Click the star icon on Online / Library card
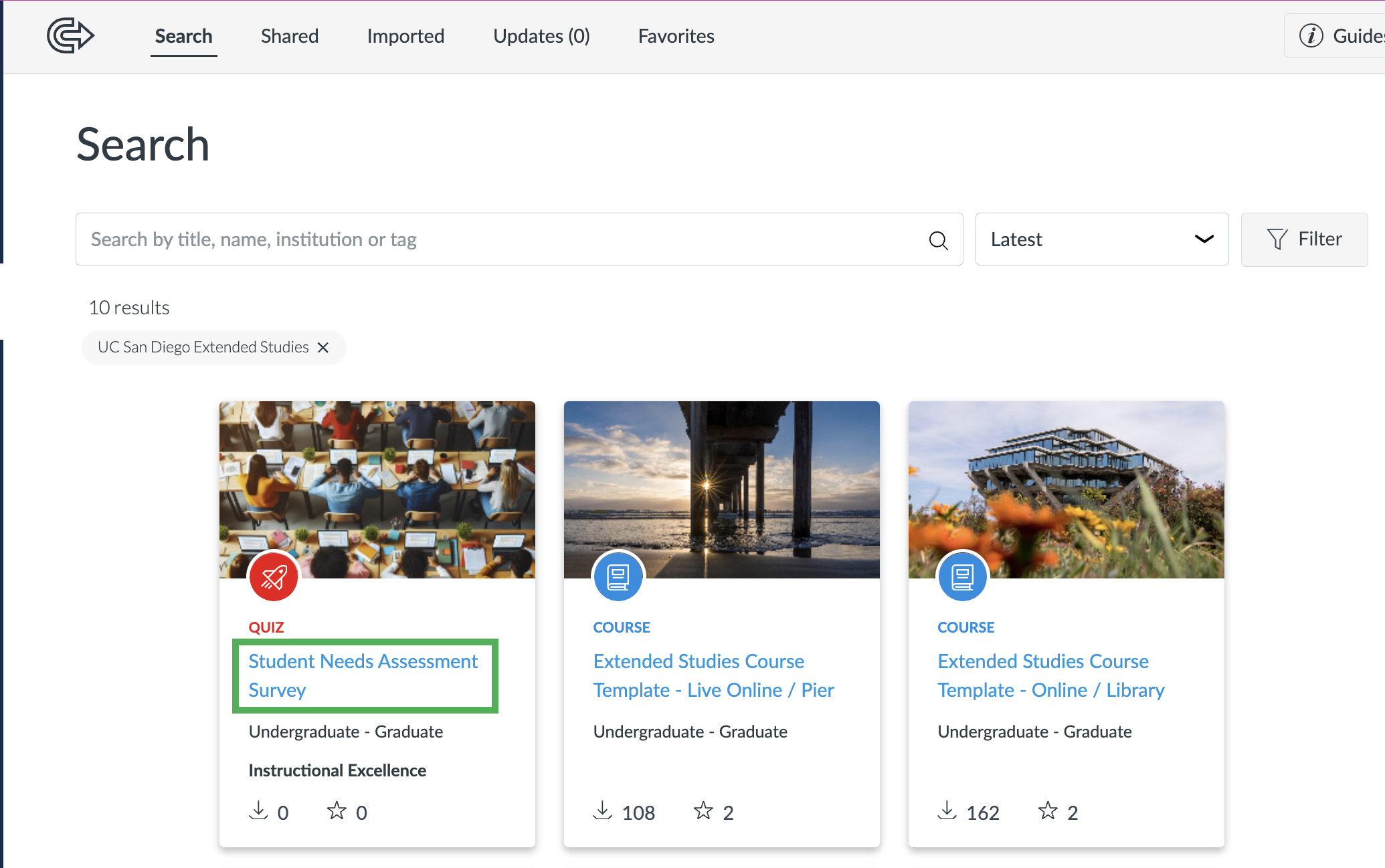1385x868 pixels. pyautogui.click(x=1048, y=810)
